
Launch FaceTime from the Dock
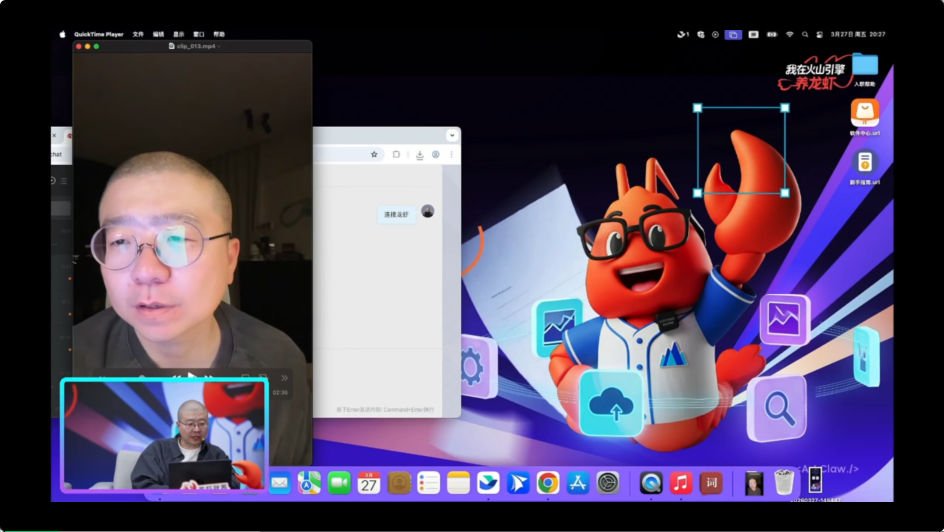click(x=339, y=483)
